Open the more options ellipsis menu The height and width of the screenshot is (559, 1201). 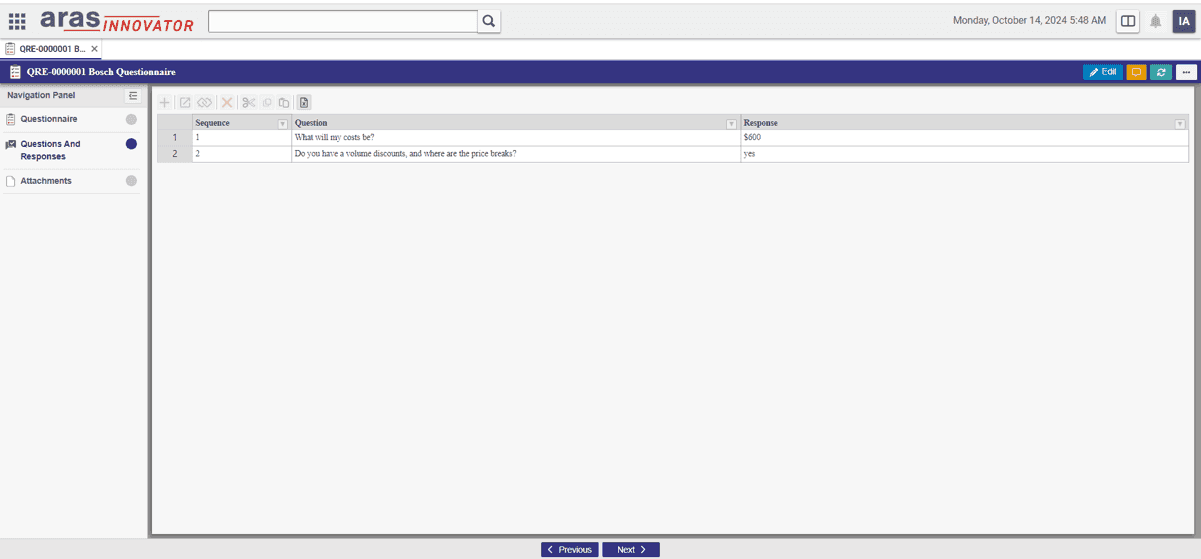1186,72
